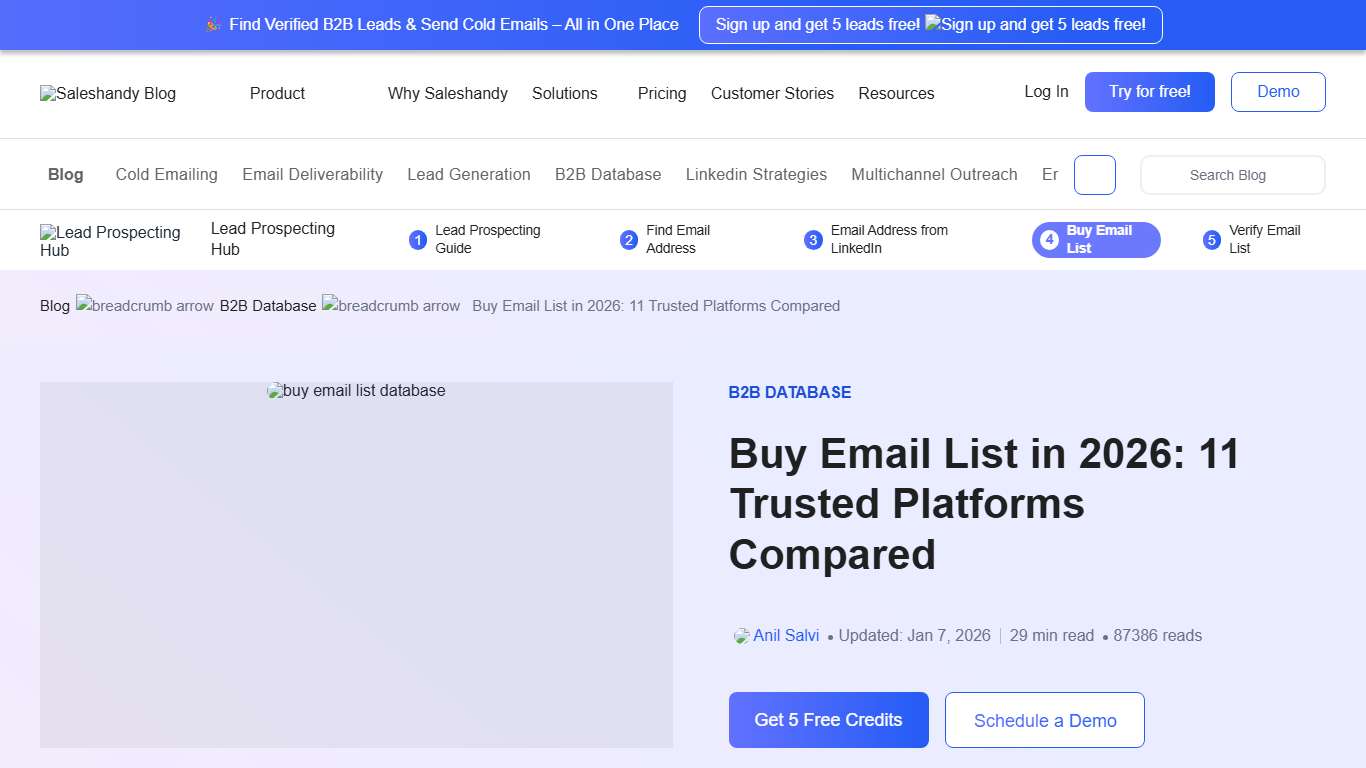Click the Lead Prospecting Hub logo
This screenshot has height=768, width=1366.
click(x=110, y=240)
